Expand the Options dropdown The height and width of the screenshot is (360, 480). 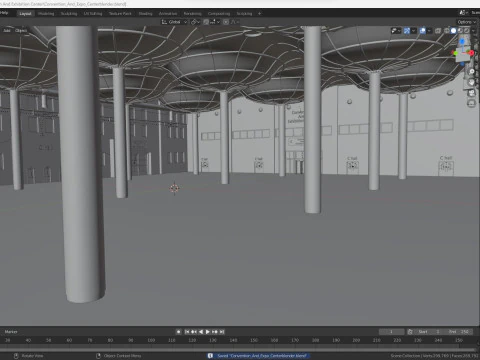click(466, 22)
